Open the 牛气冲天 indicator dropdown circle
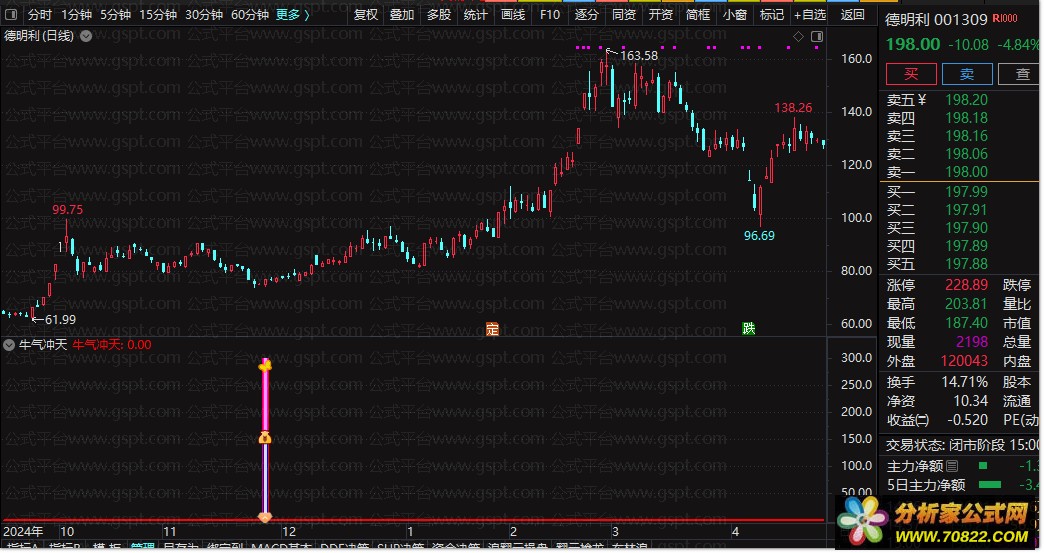 [9, 344]
